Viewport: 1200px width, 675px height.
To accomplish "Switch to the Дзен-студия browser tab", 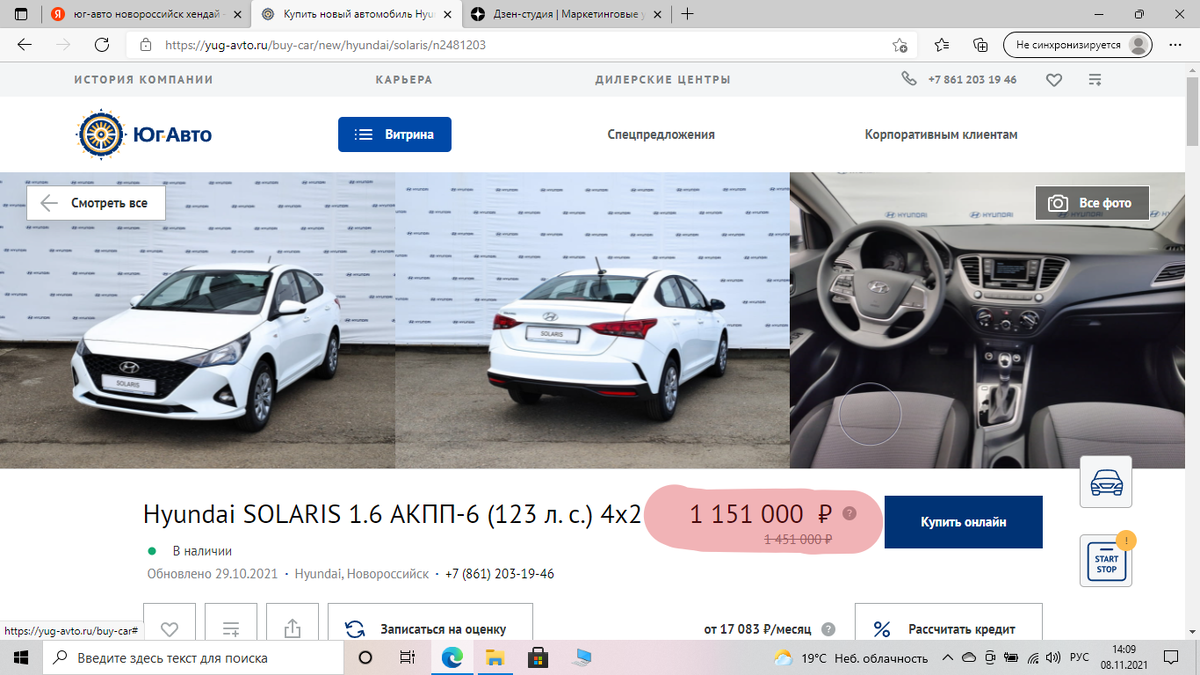I will [x=560, y=15].
